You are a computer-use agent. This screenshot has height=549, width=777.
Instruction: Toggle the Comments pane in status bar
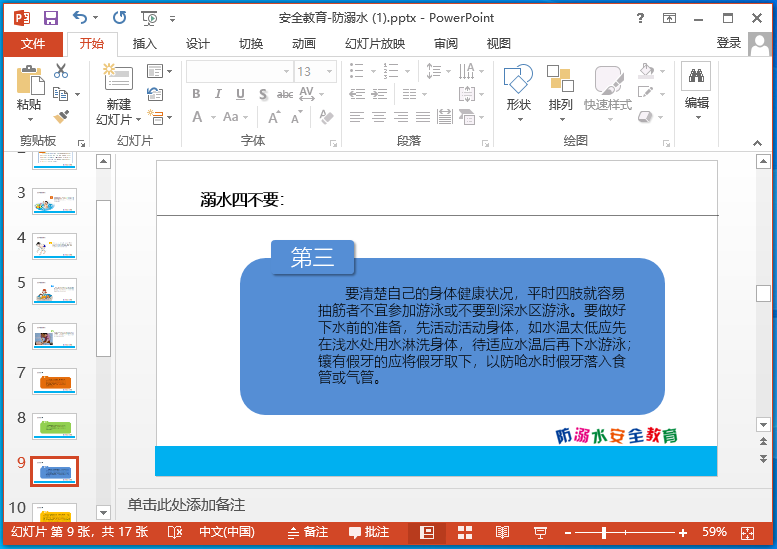pos(368,533)
